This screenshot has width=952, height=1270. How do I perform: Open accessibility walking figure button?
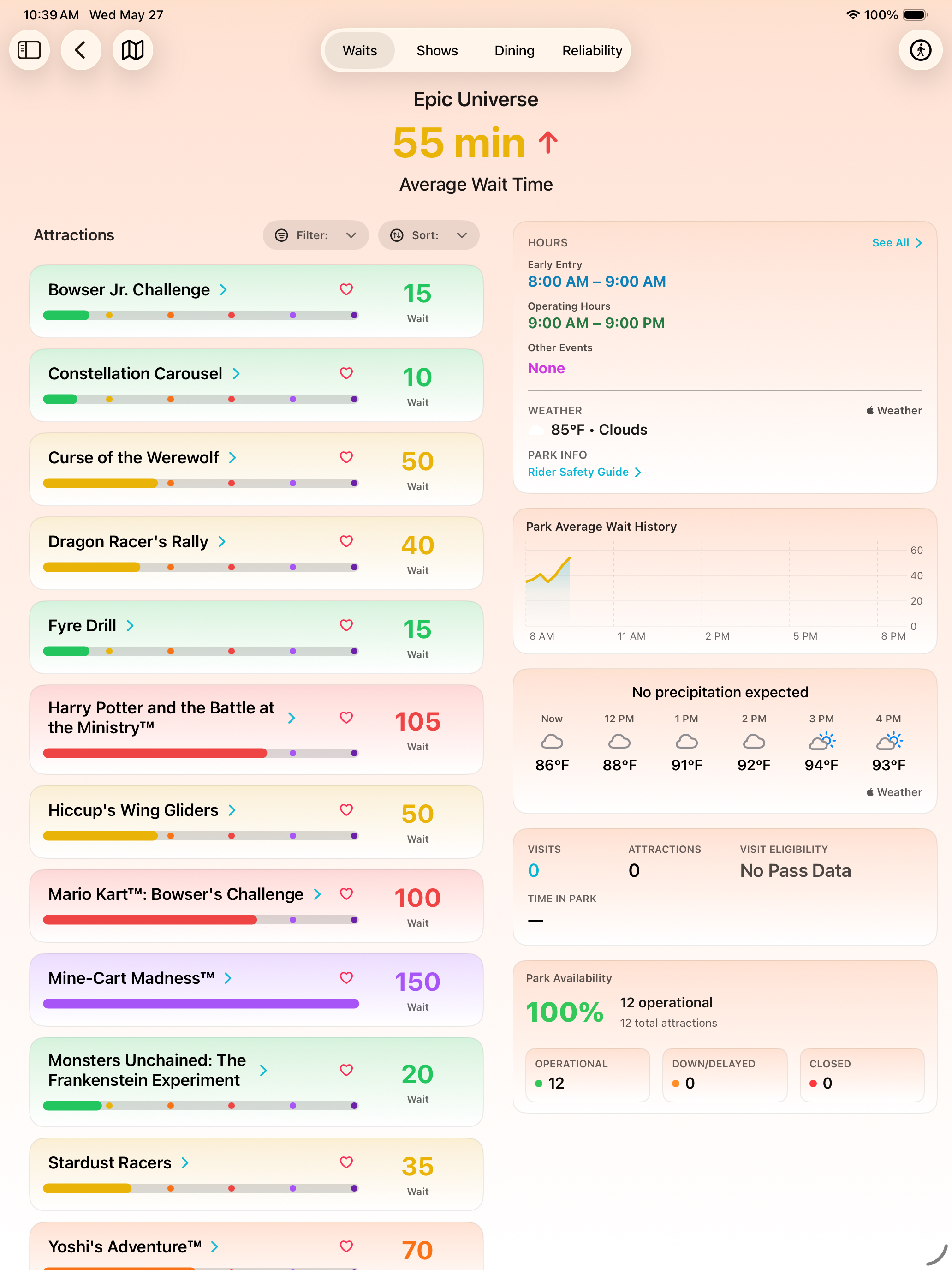click(x=921, y=50)
